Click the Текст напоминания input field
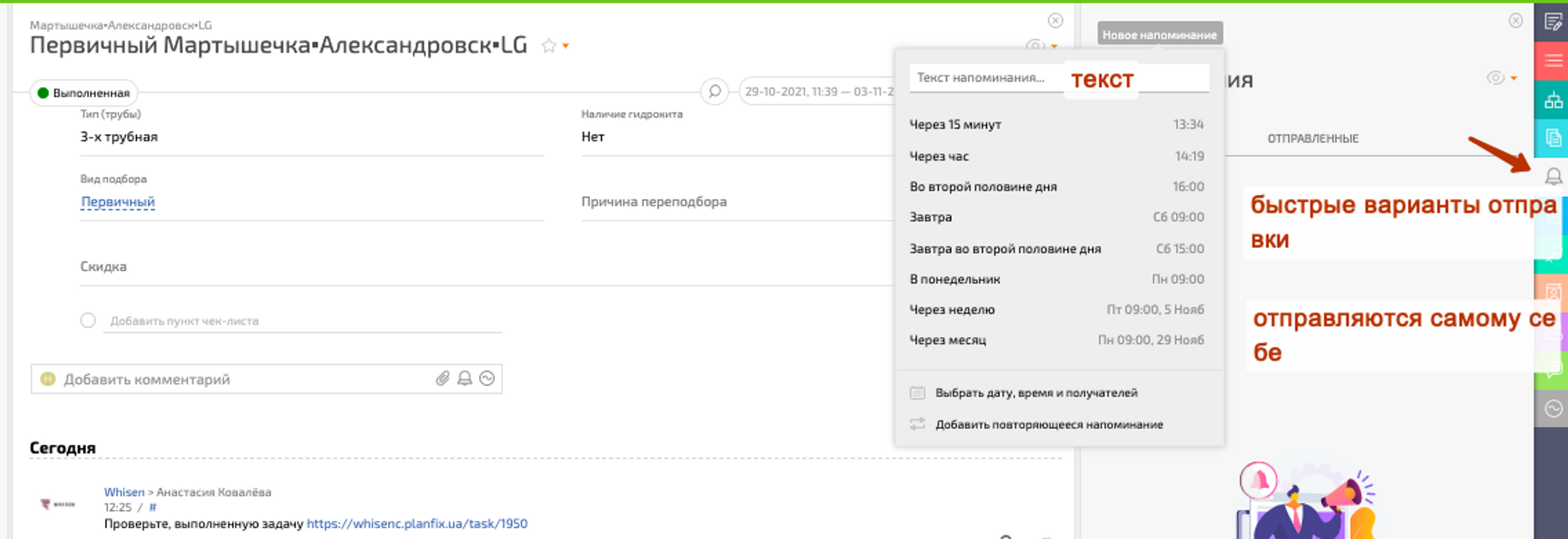1568x539 pixels. 984,78
